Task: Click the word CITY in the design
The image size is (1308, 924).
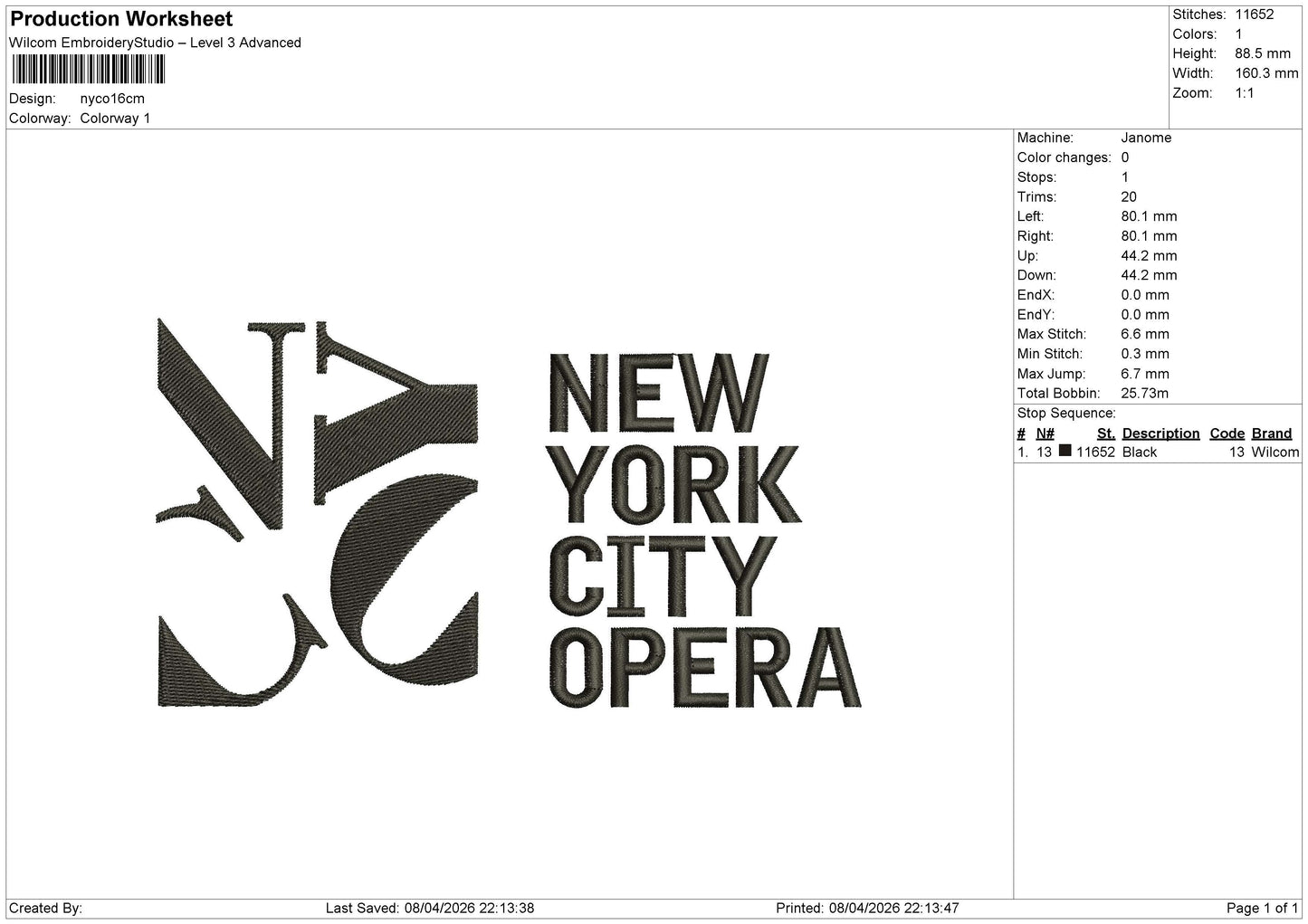Action: (x=663, y=576)
